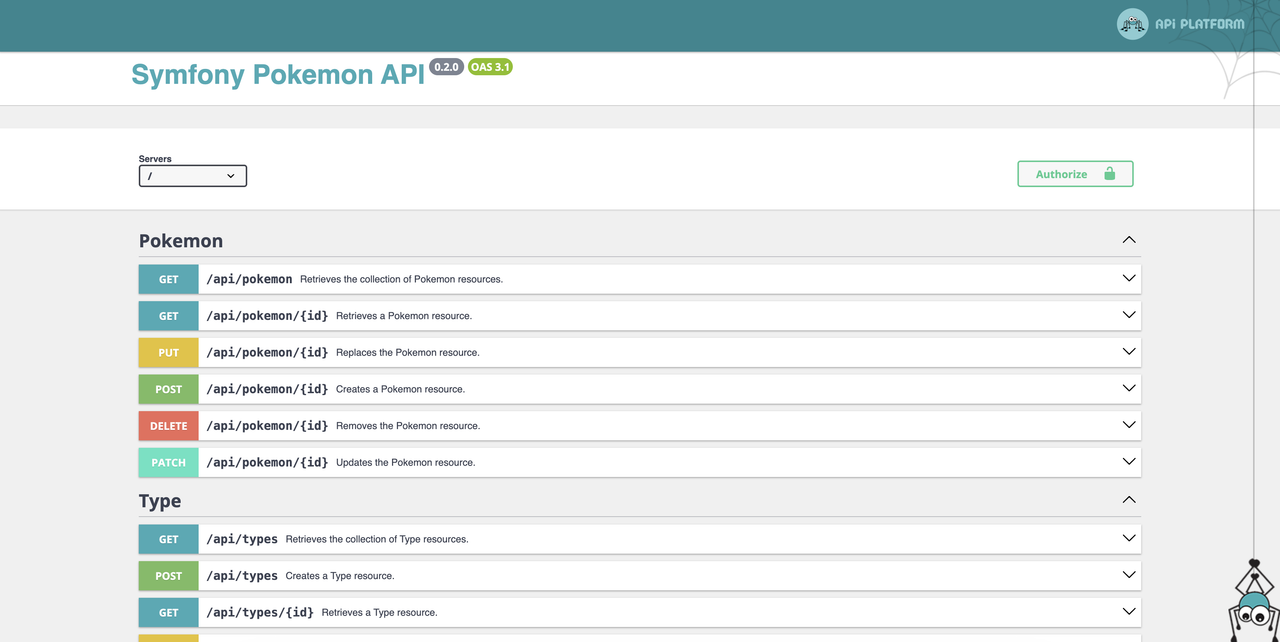Click POST badge for /api/types
Image resolution: width=1280 pixels, height=642 pixels.
tap(169, 576)
